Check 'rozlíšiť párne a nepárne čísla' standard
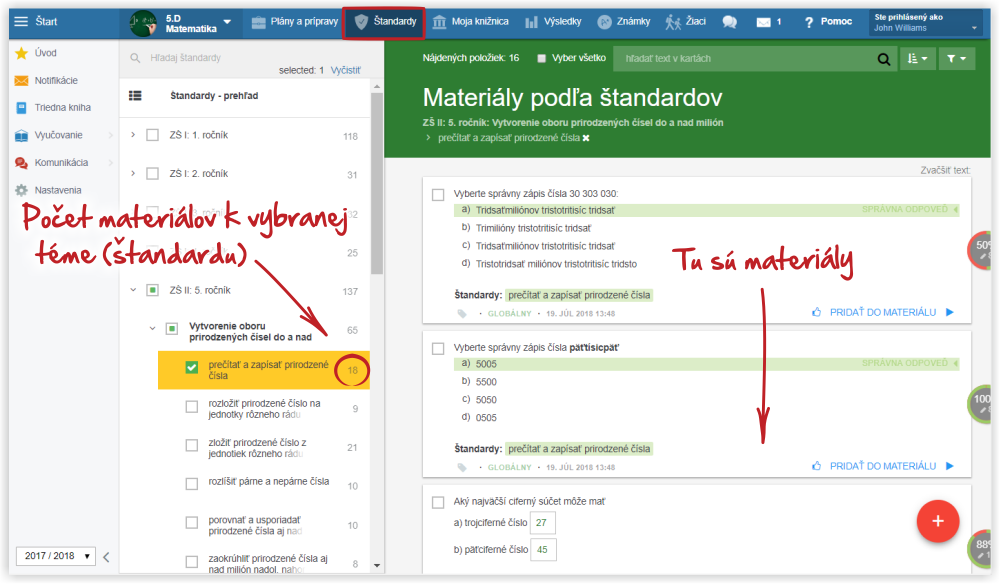1000x584 pixels. (x=191, y=484)
